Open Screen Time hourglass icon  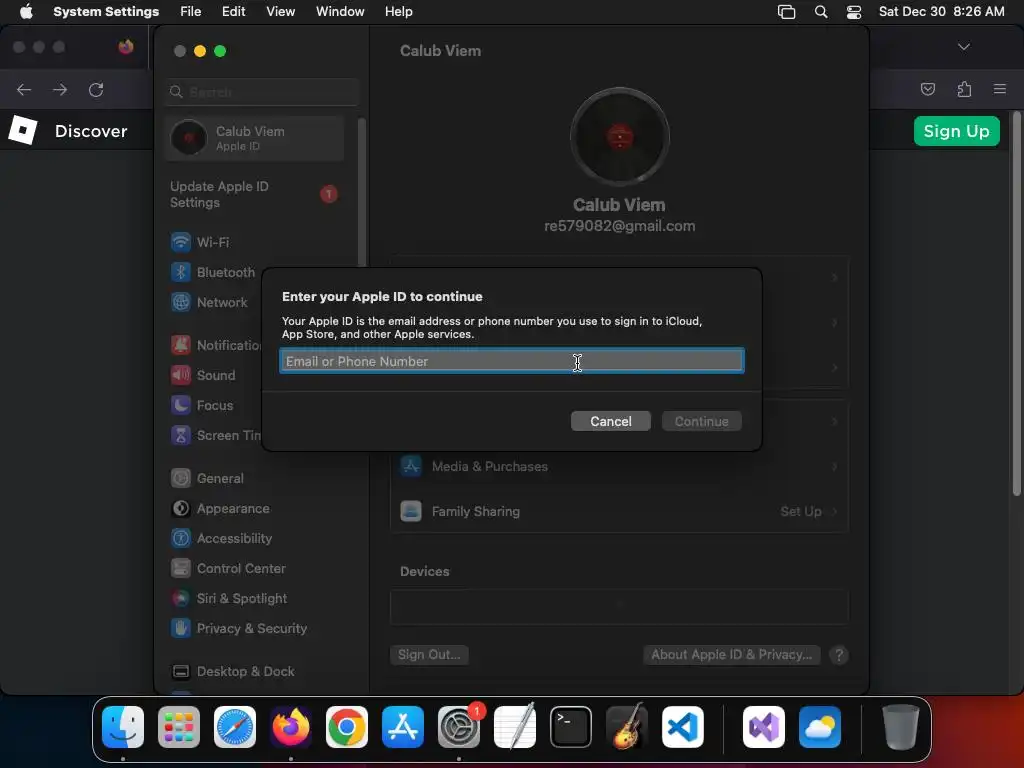click(x=181, y=435)
